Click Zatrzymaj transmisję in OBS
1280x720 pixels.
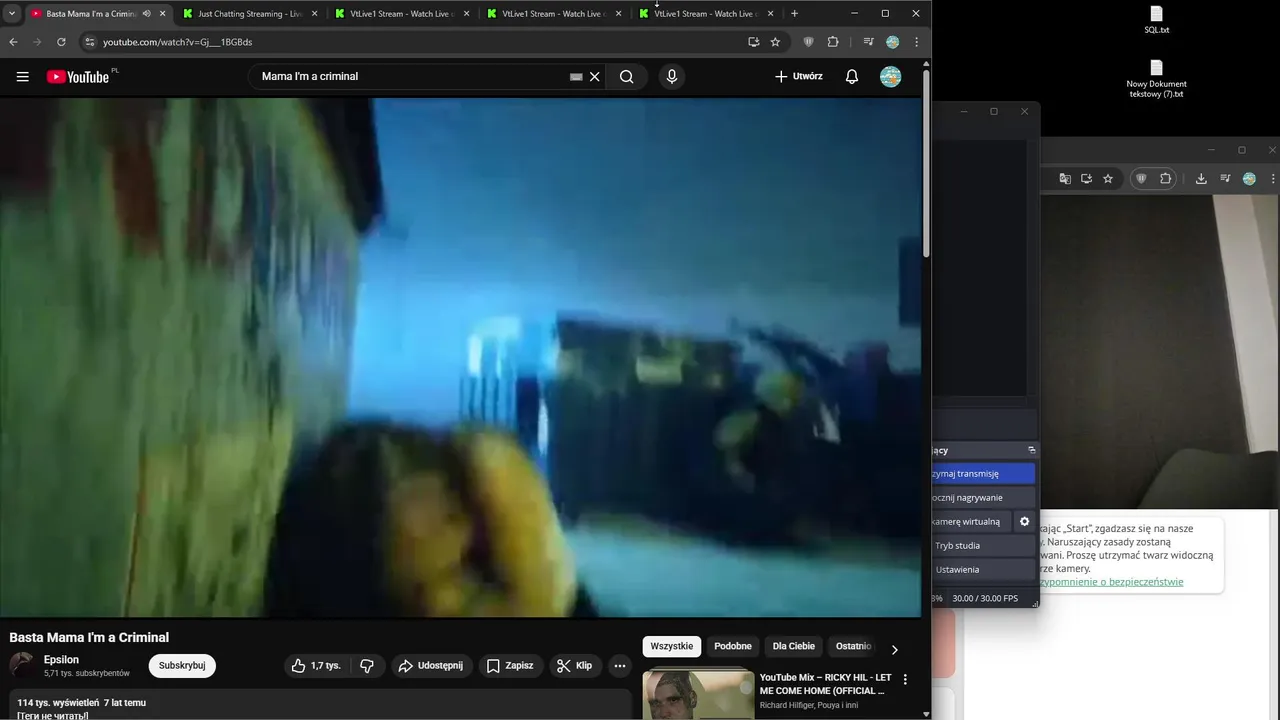[x=983, y=474]
